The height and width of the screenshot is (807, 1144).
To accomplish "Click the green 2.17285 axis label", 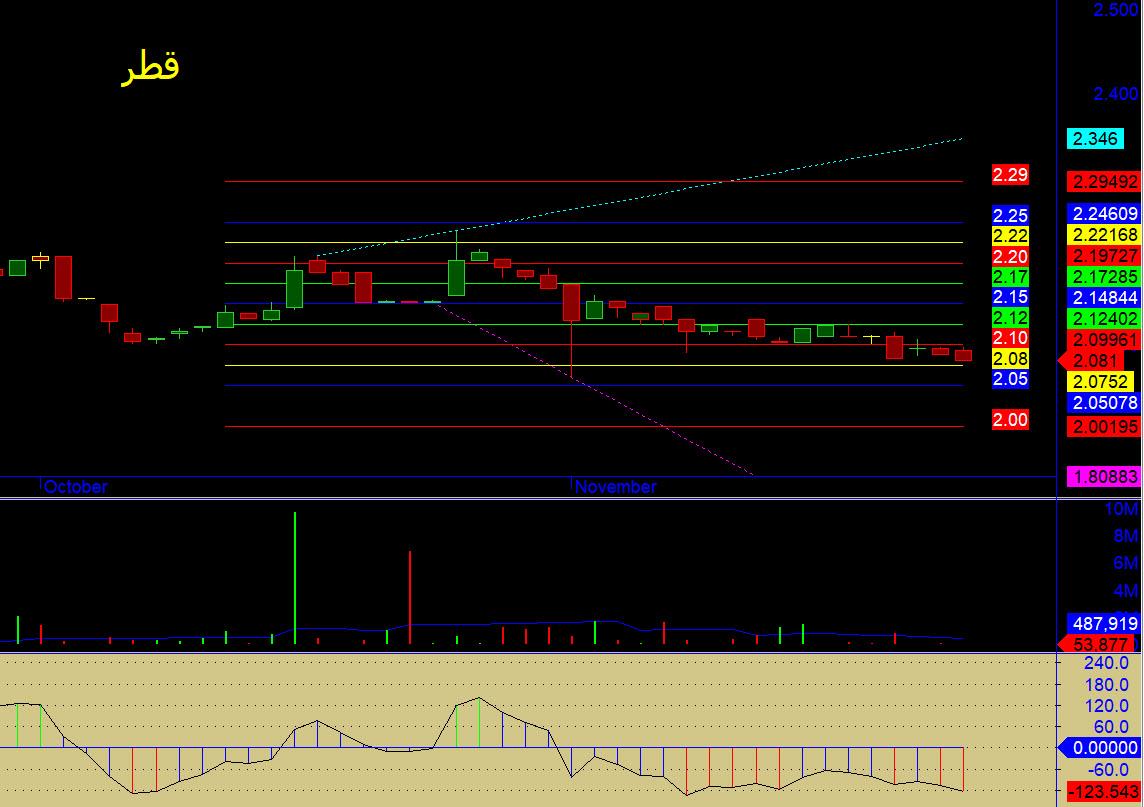I will (x=1105, y=277).
